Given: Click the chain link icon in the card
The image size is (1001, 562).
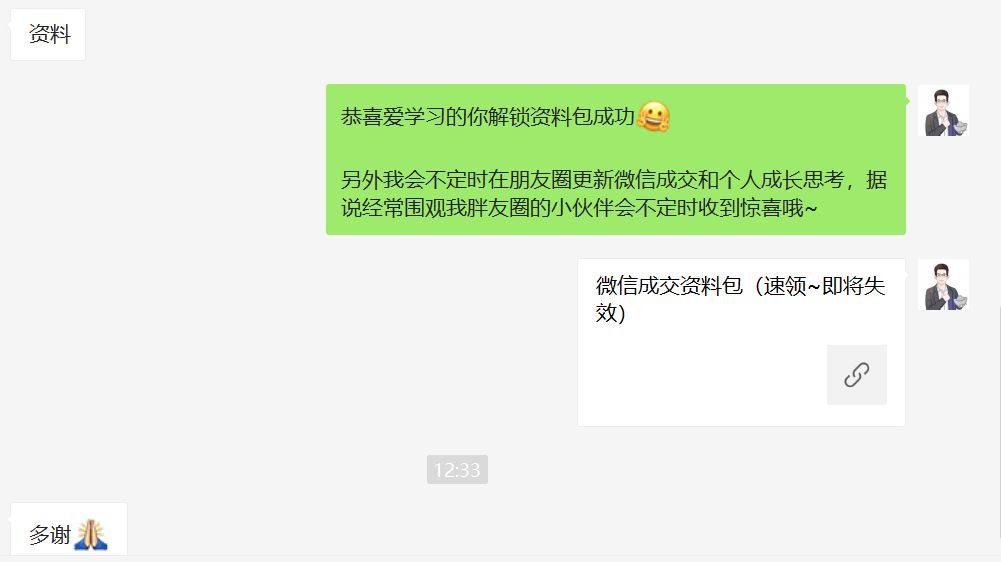Looking at the screenshot, I should point(856,375).
